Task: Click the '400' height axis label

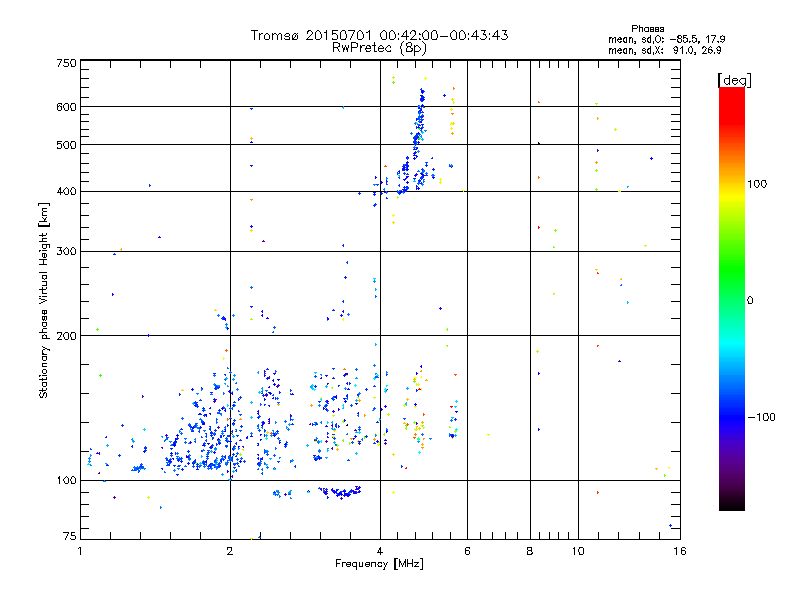Action: 66,192
